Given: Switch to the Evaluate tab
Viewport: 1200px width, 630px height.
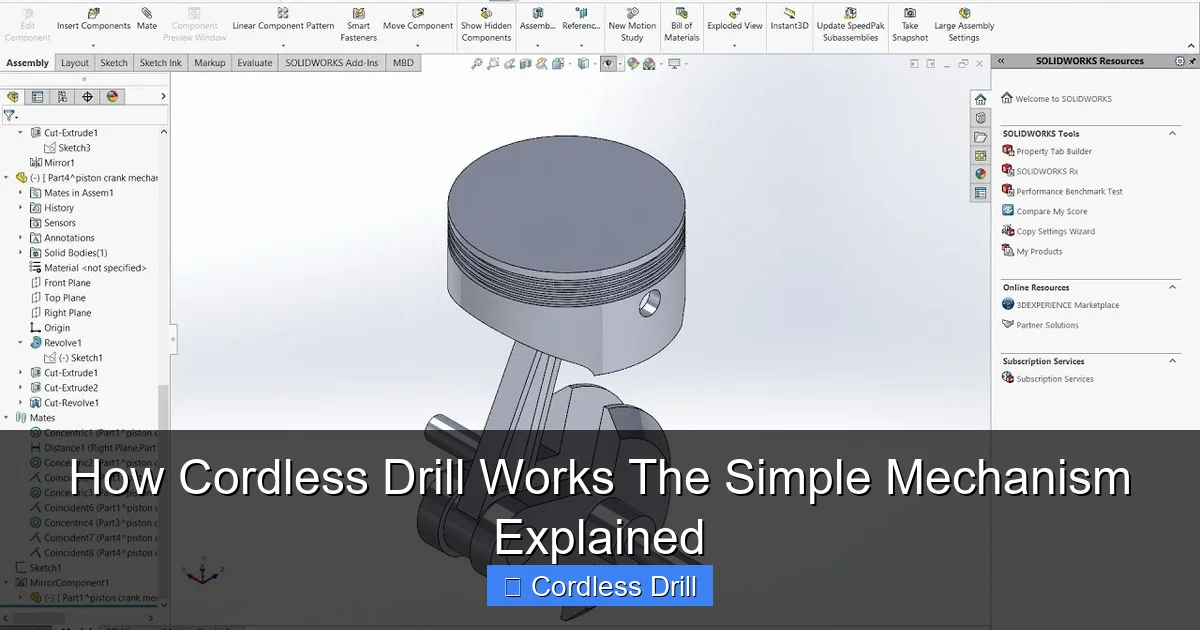Looking at the screenshot, I should (255, 62).
